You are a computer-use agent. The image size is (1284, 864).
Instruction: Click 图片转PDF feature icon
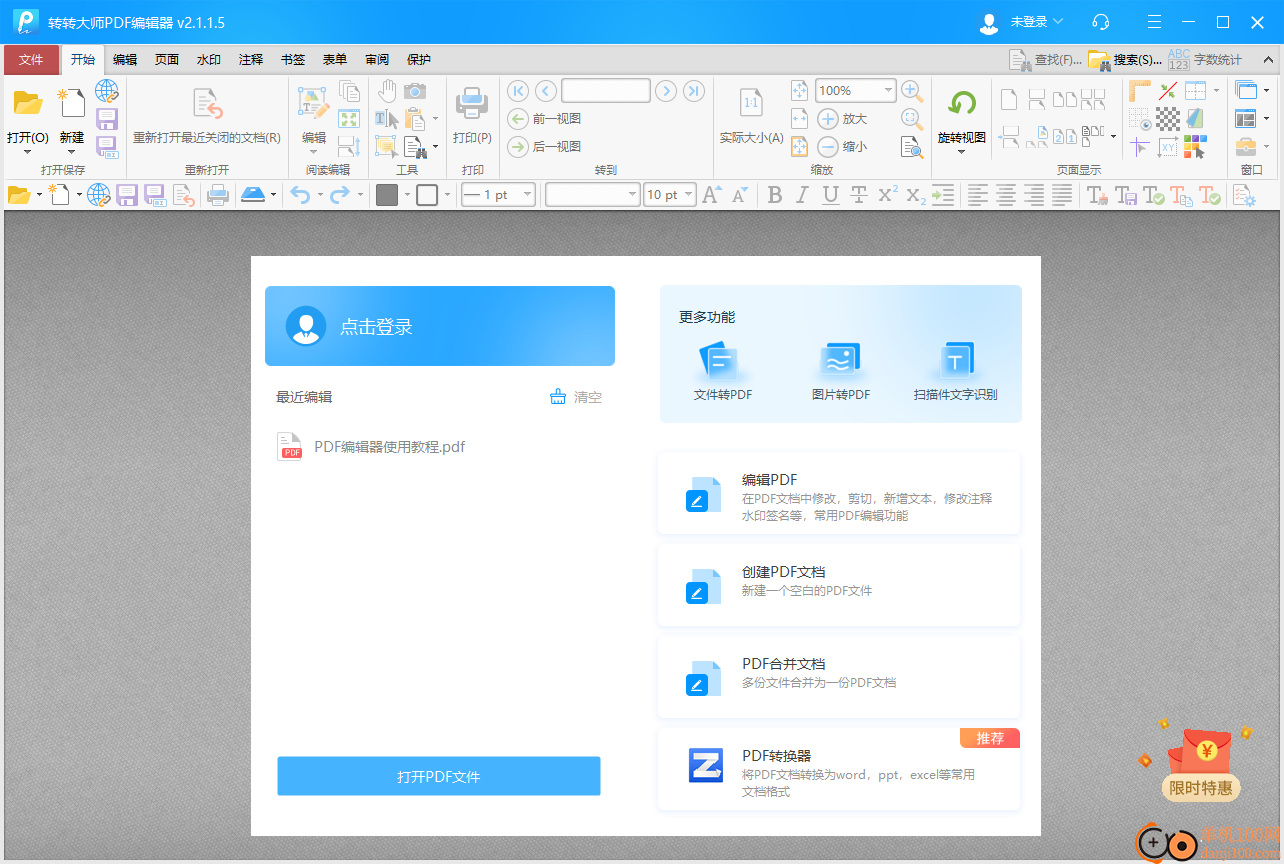840,362
